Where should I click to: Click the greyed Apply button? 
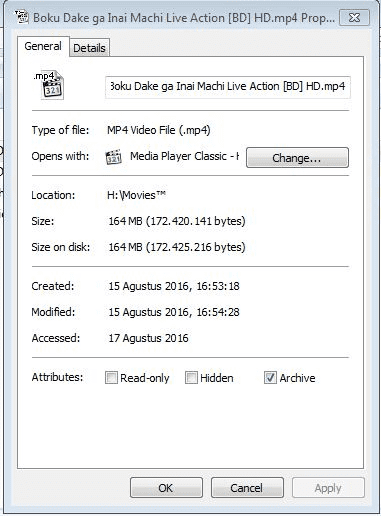coord(328,488)
